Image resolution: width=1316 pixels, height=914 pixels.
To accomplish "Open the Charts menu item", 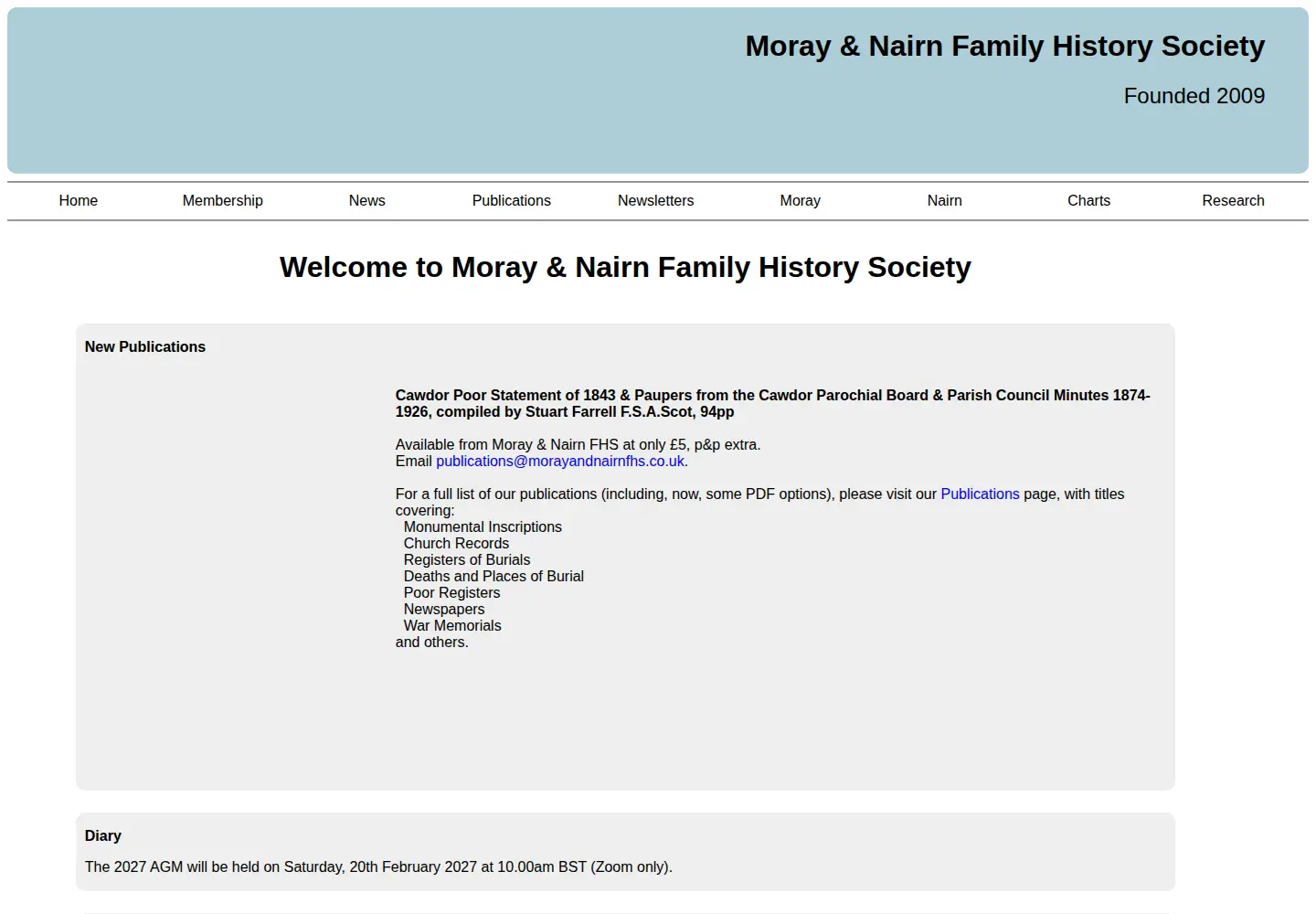I will [1089, 200].
